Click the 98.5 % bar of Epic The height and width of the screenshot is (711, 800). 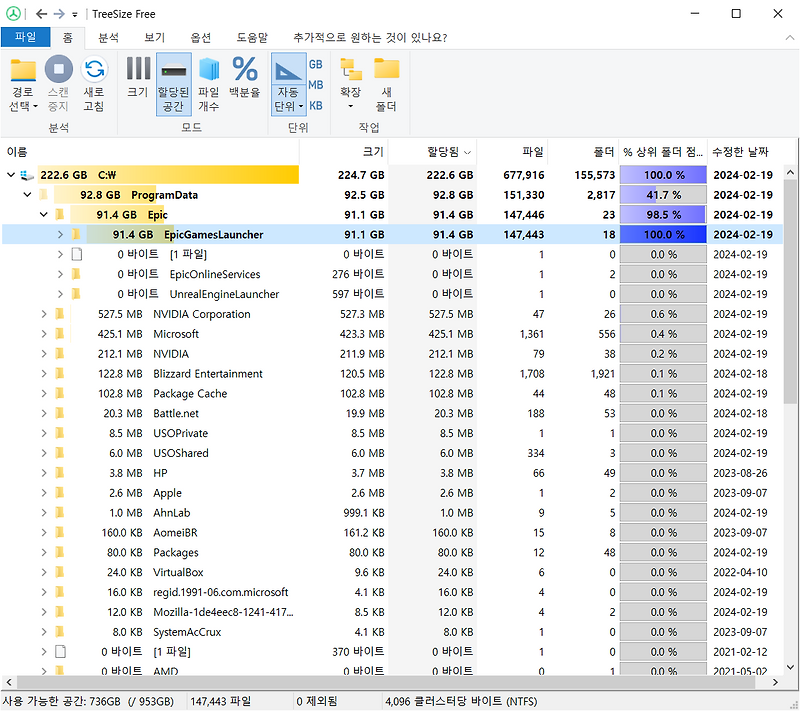click(x=663, y=215)
